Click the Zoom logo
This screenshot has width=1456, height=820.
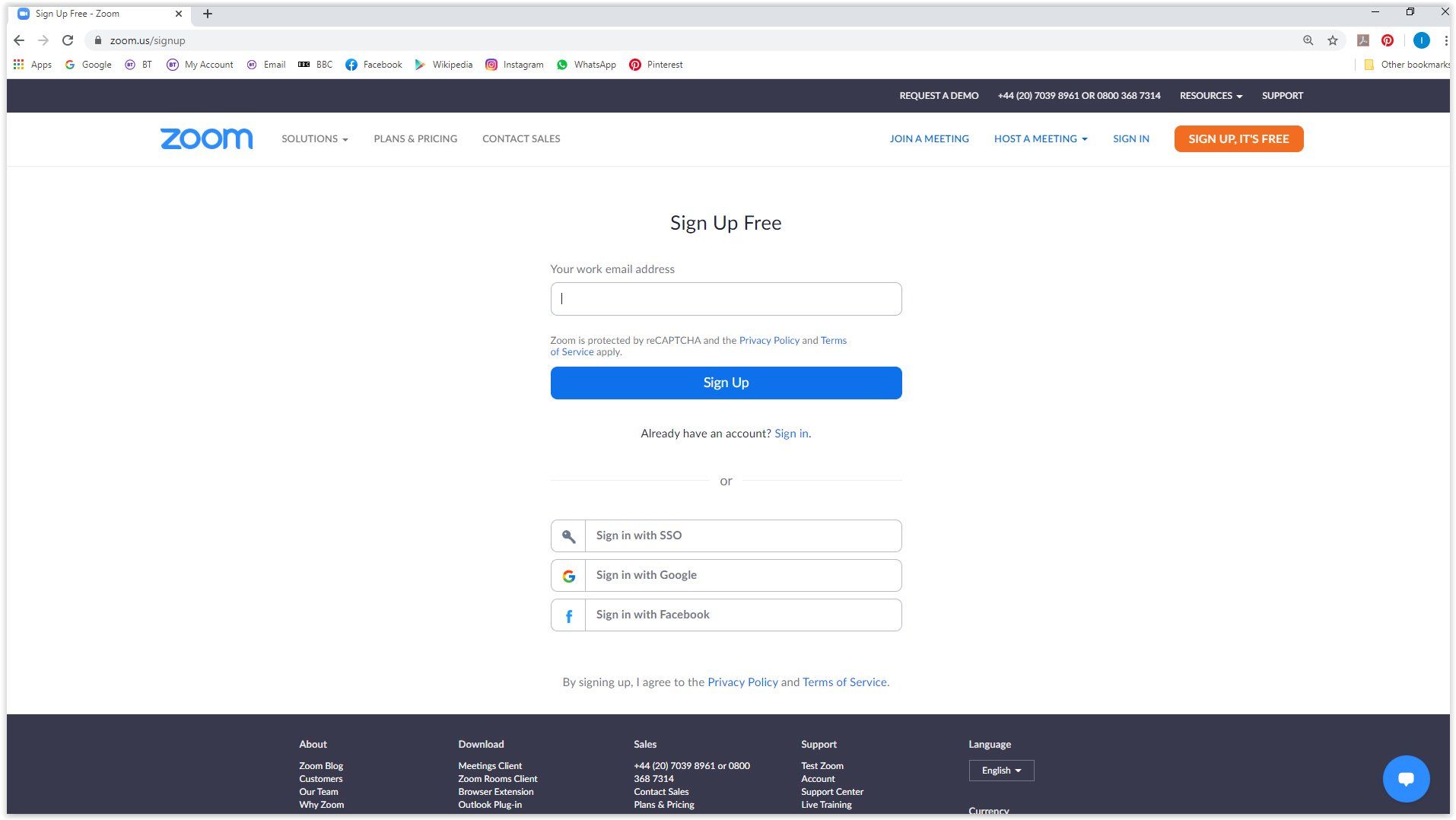coord(206,138)
